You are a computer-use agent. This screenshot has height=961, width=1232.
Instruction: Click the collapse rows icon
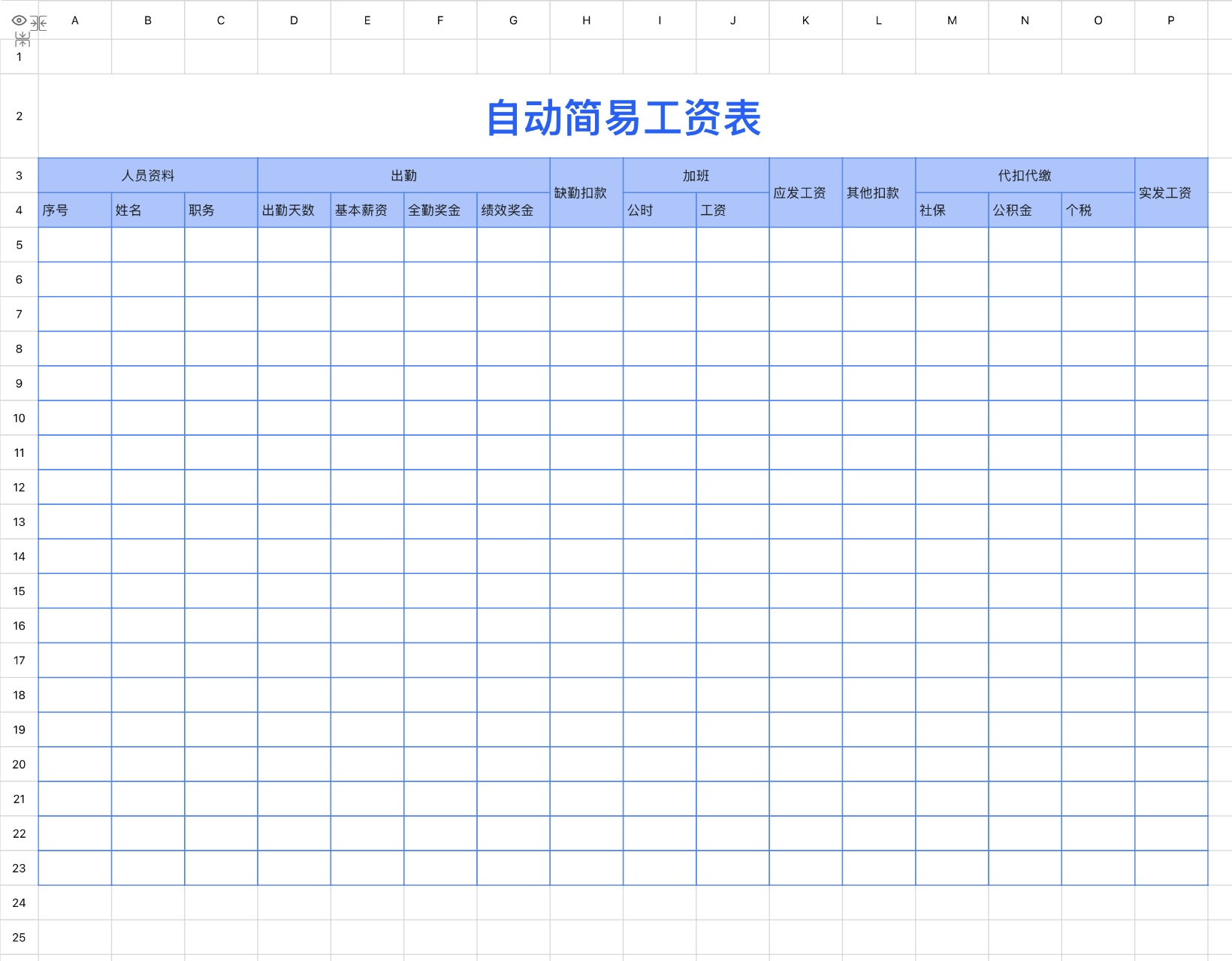pyautogui.click(x=23, y=39)
